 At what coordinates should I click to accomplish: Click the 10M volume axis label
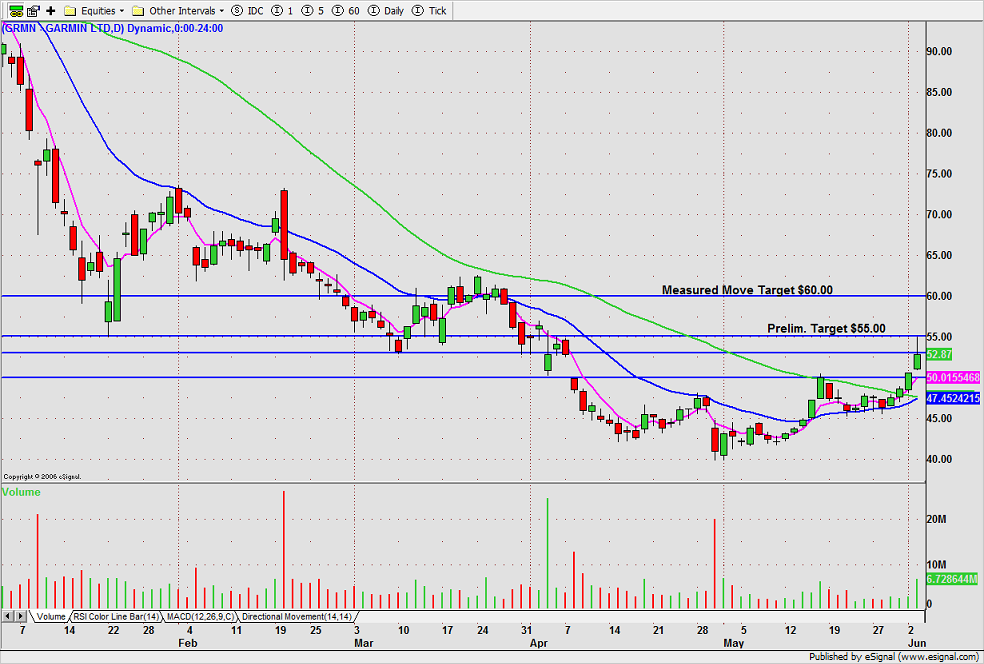coord(936,565)
